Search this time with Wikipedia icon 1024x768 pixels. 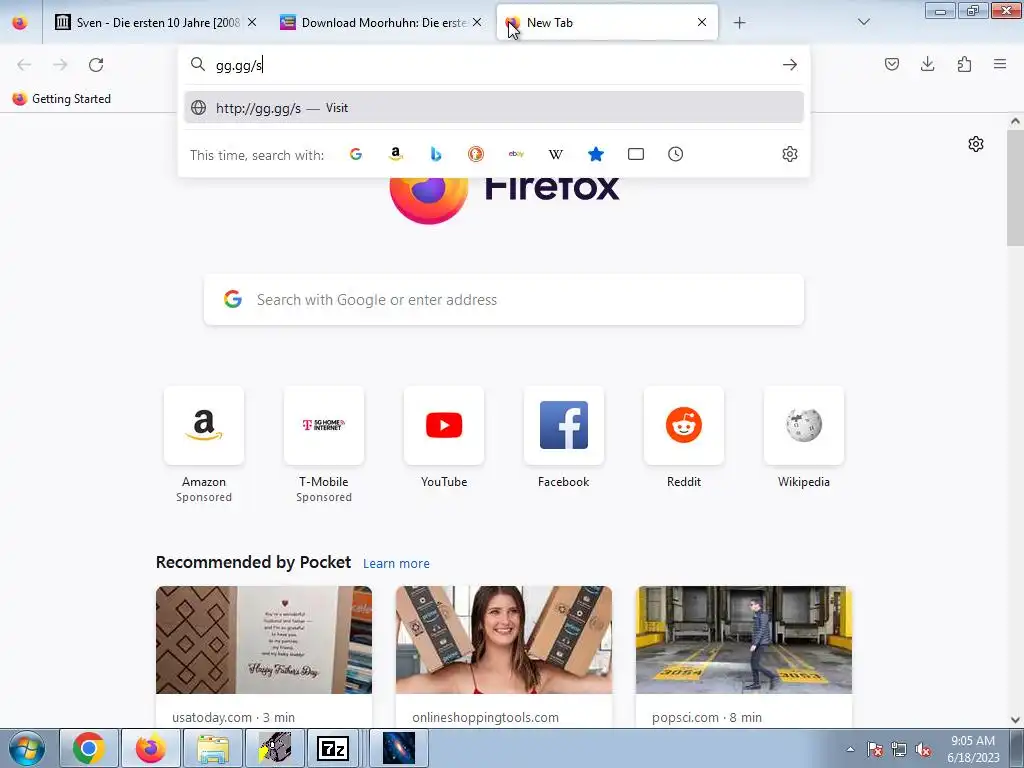point(556,154)
